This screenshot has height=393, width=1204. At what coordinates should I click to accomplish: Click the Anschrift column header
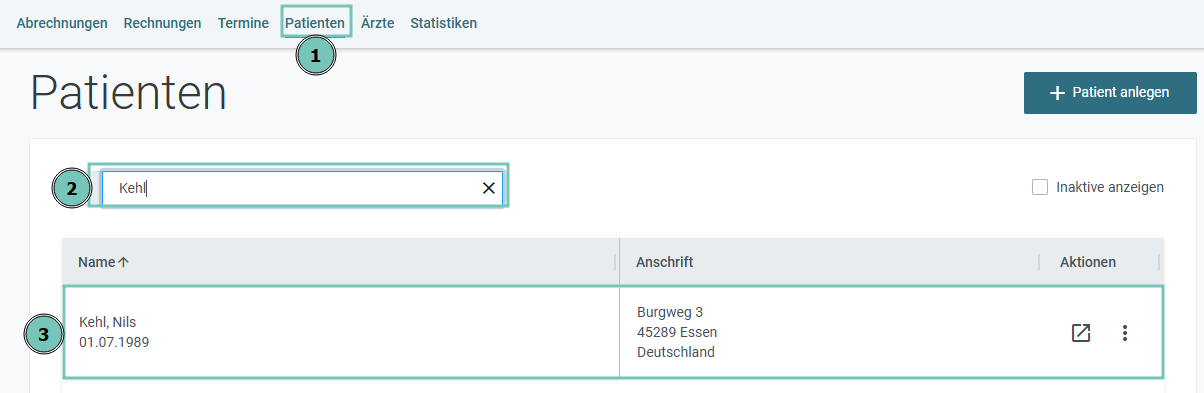[x=665, y=262]
